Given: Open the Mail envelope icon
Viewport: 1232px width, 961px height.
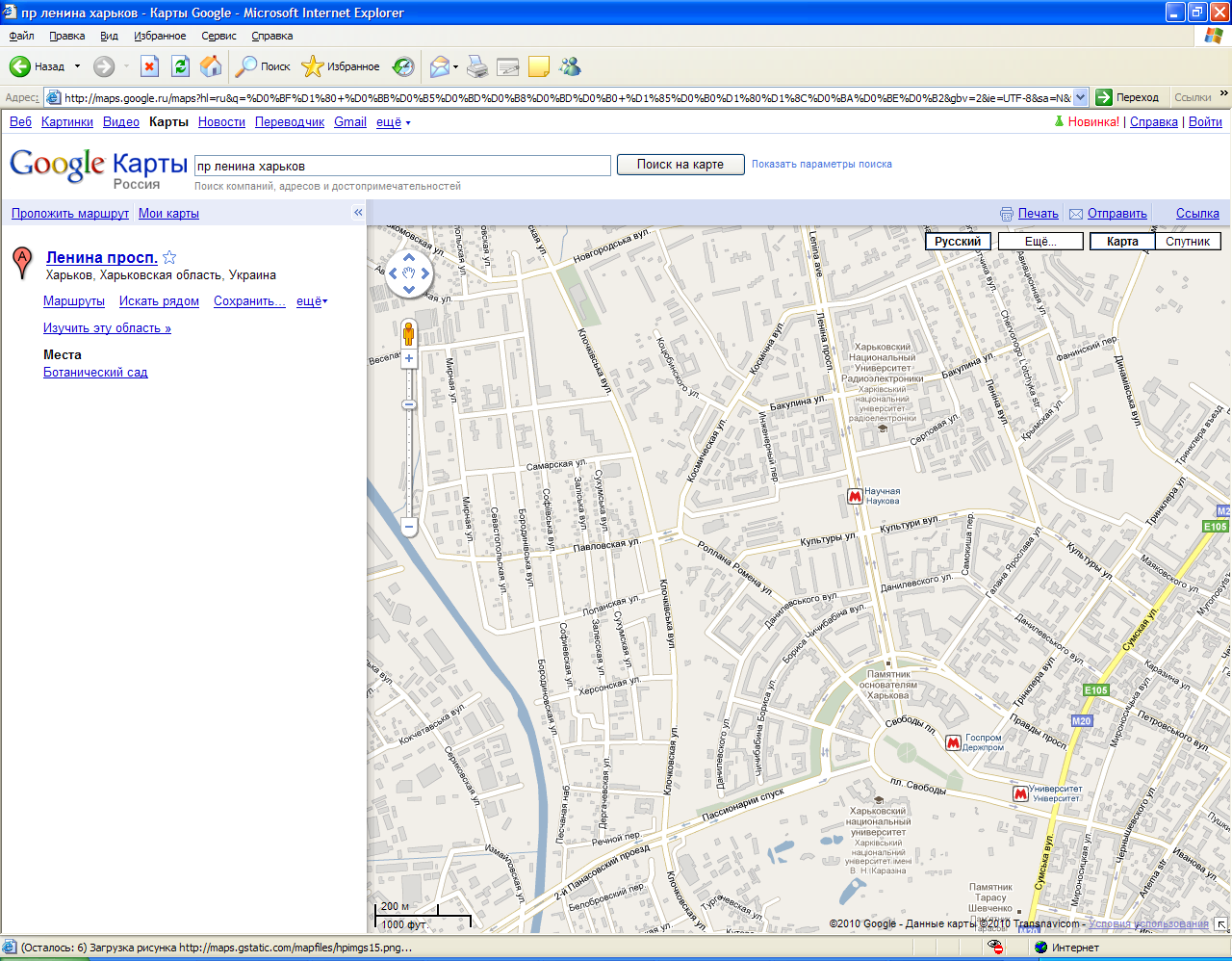Looking at the screenshot, I should click(440, 66).
